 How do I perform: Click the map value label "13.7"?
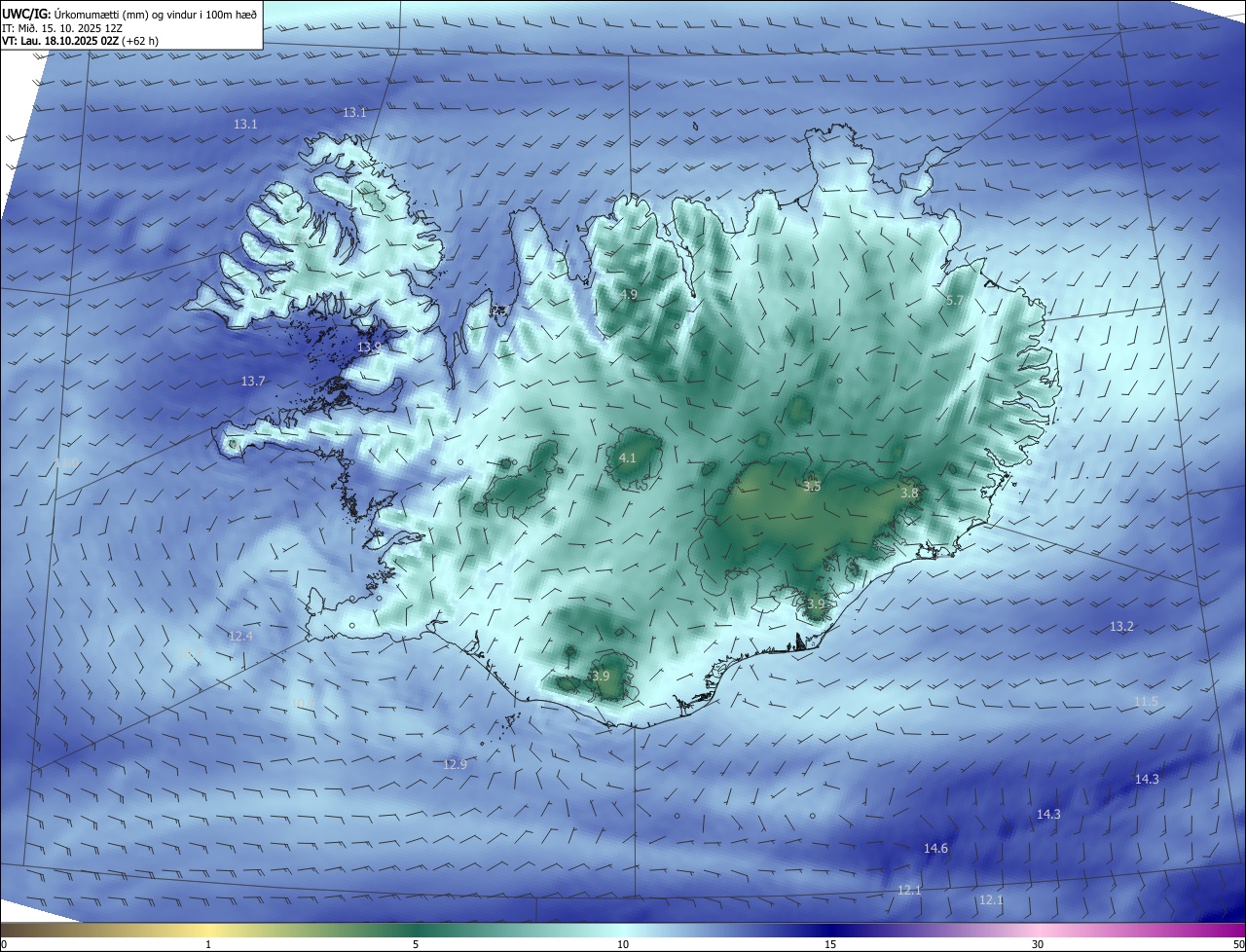click(x=253, y=382)
